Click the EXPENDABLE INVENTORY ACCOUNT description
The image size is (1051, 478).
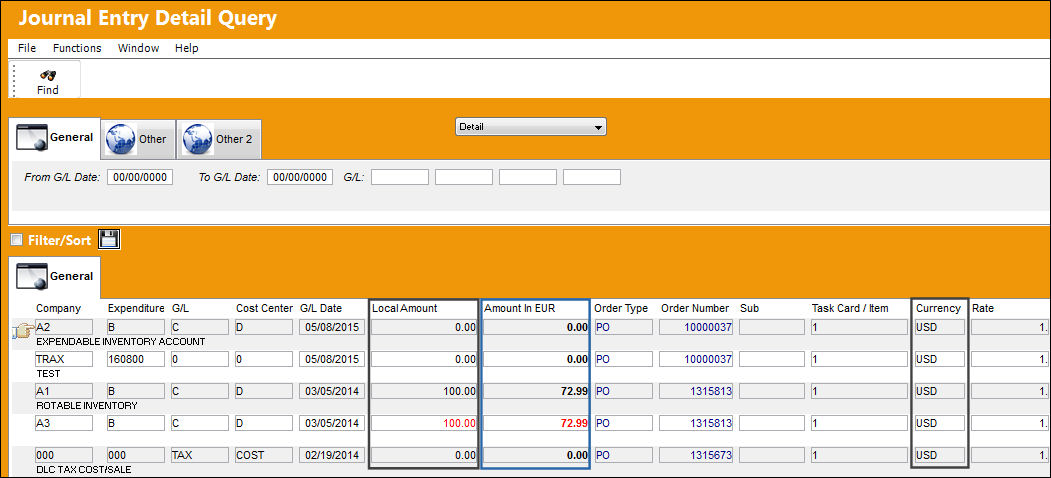120,341
